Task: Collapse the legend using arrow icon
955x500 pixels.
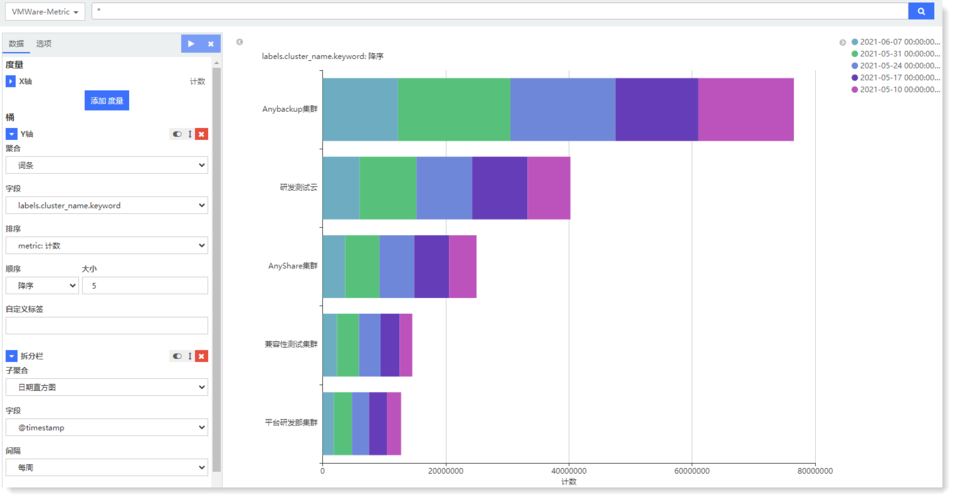Action: pyautogui.click(x=842, y=42)
